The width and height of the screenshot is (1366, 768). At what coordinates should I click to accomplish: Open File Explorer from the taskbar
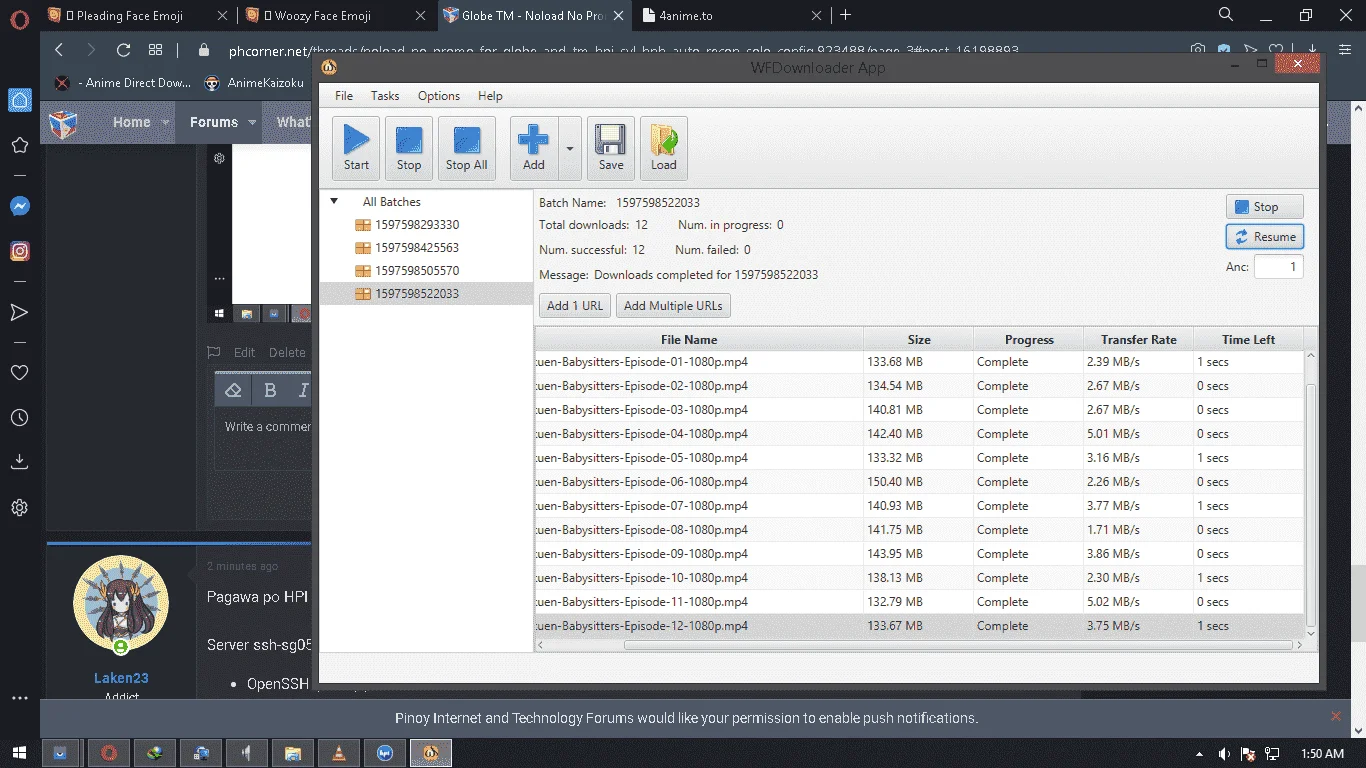pos(293,753)
